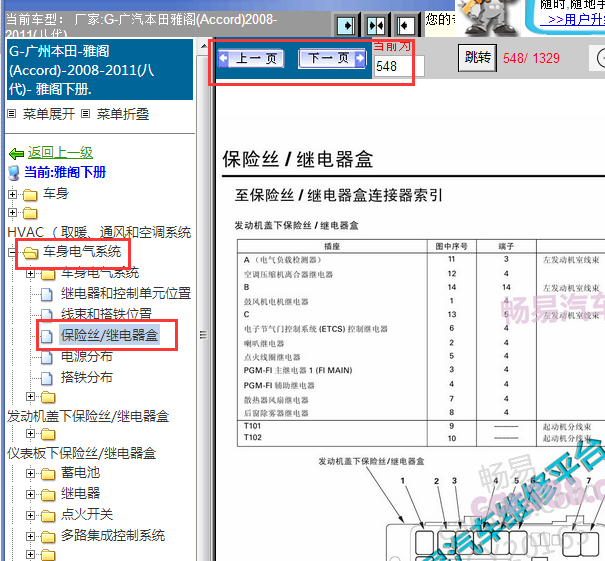Expand the 点火开关 folder

[30, 515]
